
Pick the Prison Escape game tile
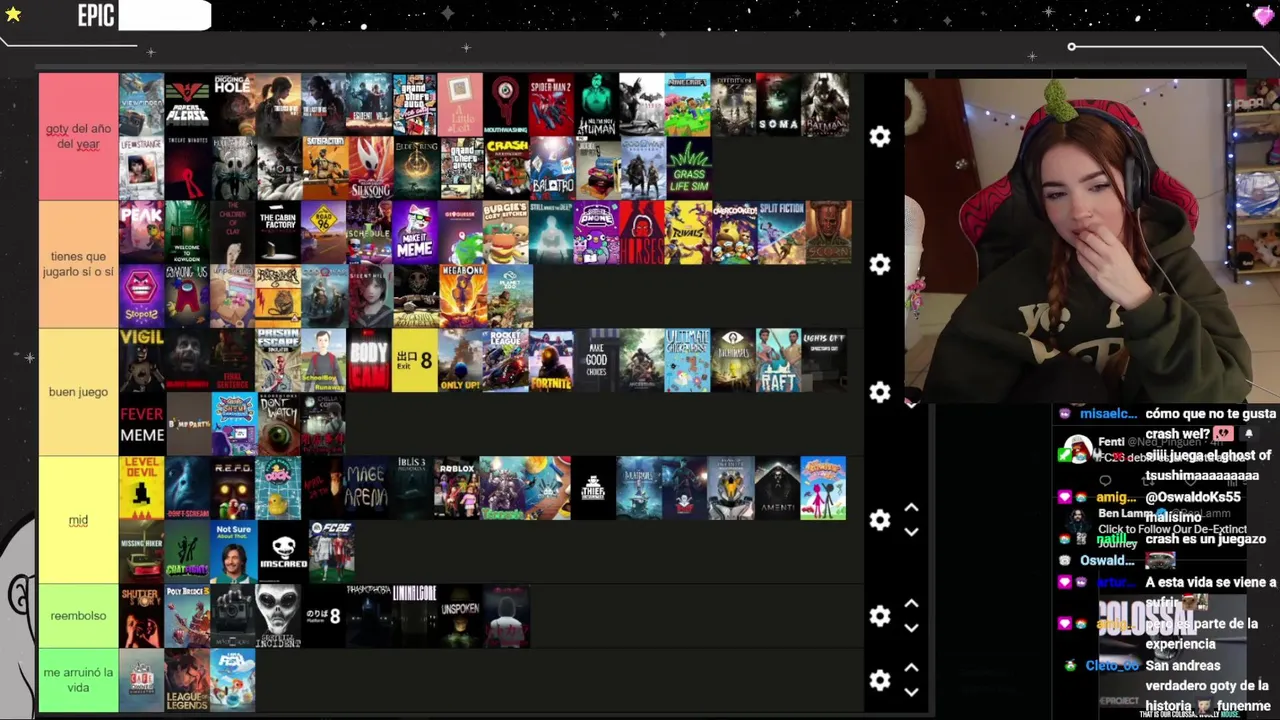tap(278, 360)
